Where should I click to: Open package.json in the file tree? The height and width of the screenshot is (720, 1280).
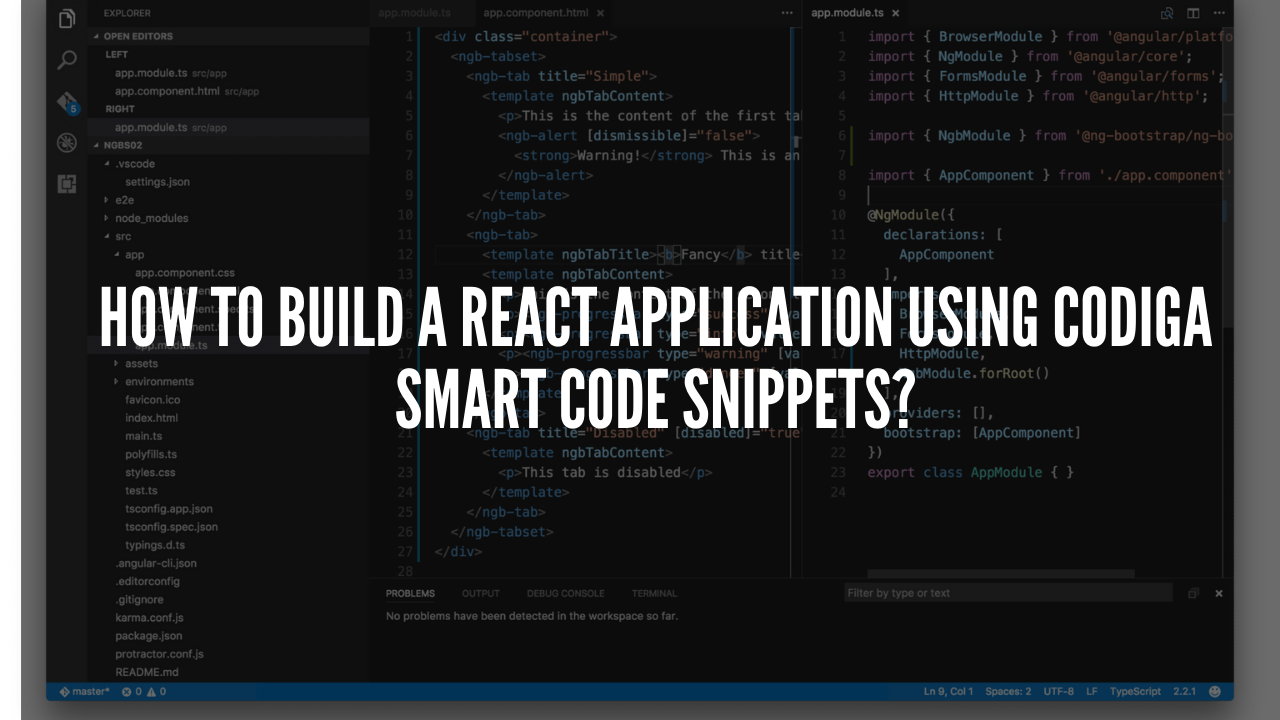coord(149,636)
